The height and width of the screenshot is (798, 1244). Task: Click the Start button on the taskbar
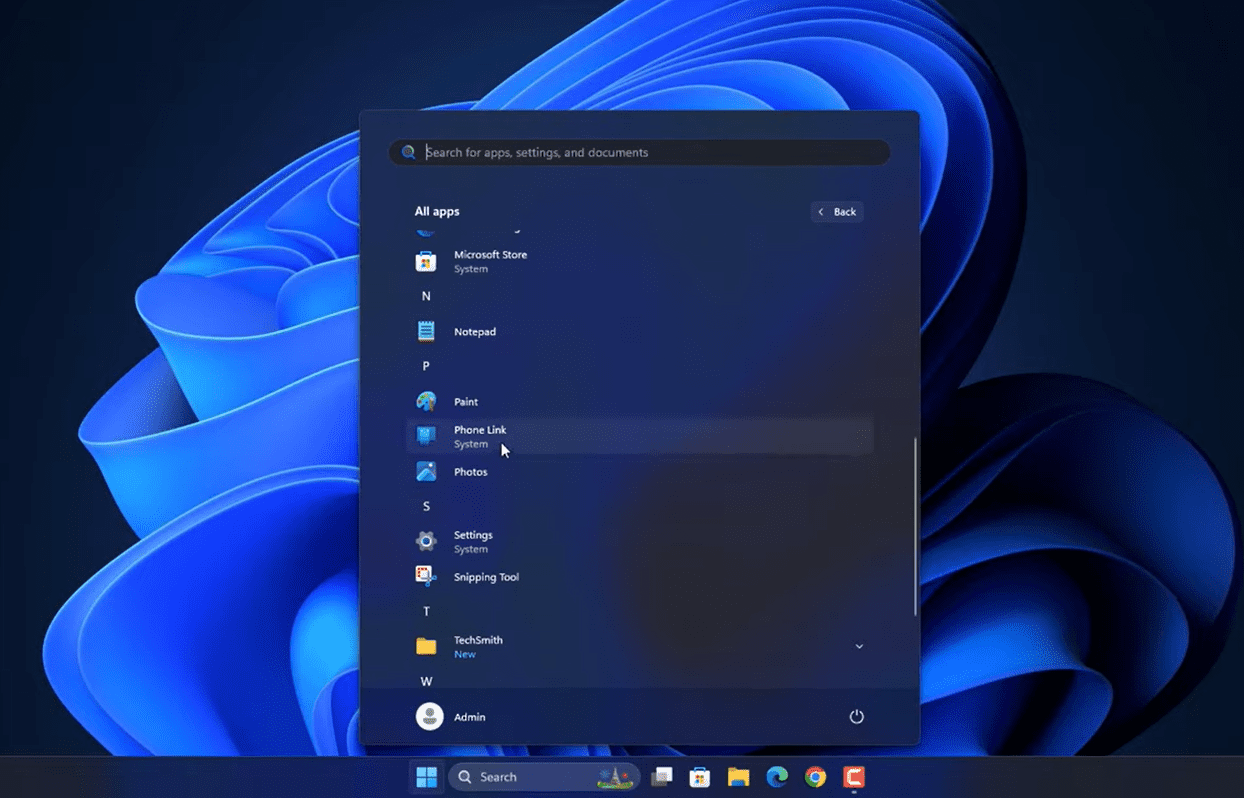coord(426,776)
